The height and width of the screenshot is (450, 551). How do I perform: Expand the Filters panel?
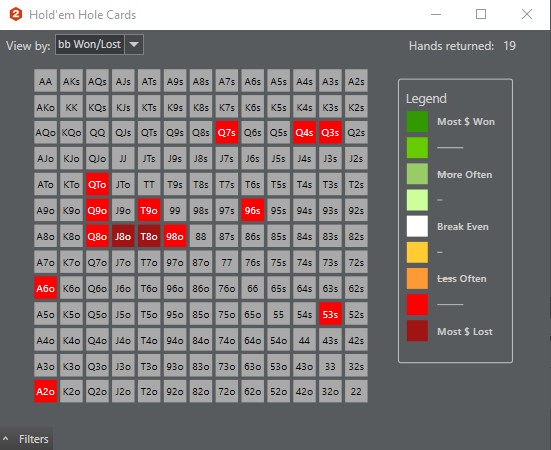coord(26,439)
